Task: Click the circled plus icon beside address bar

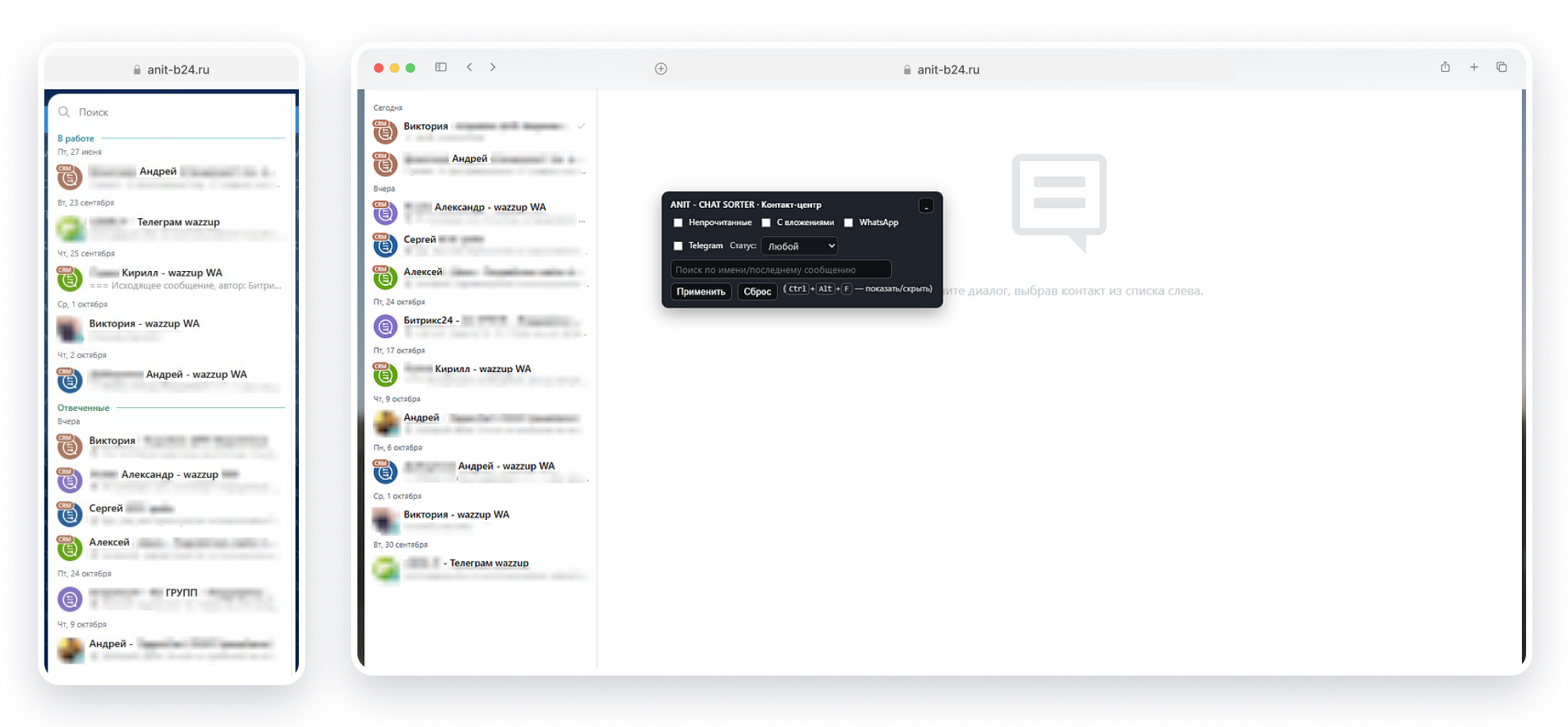Action: coord(661,70)
